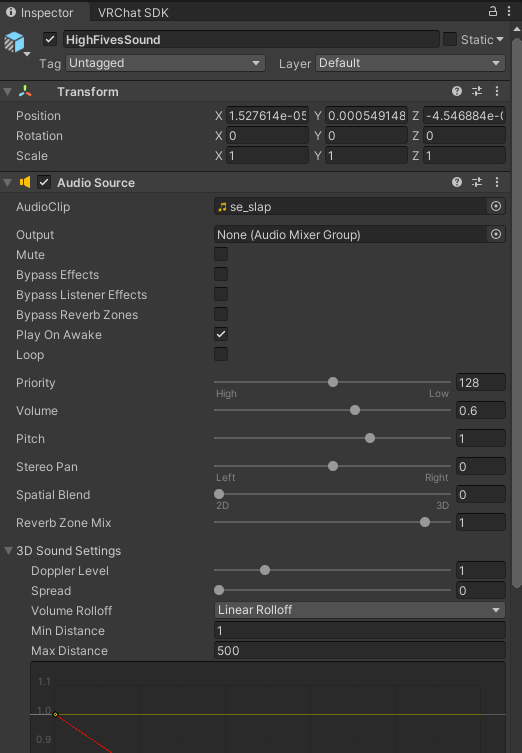Click the Volume slider handle
Viewport: 522px width, 753px height.
tap(355, 410)
